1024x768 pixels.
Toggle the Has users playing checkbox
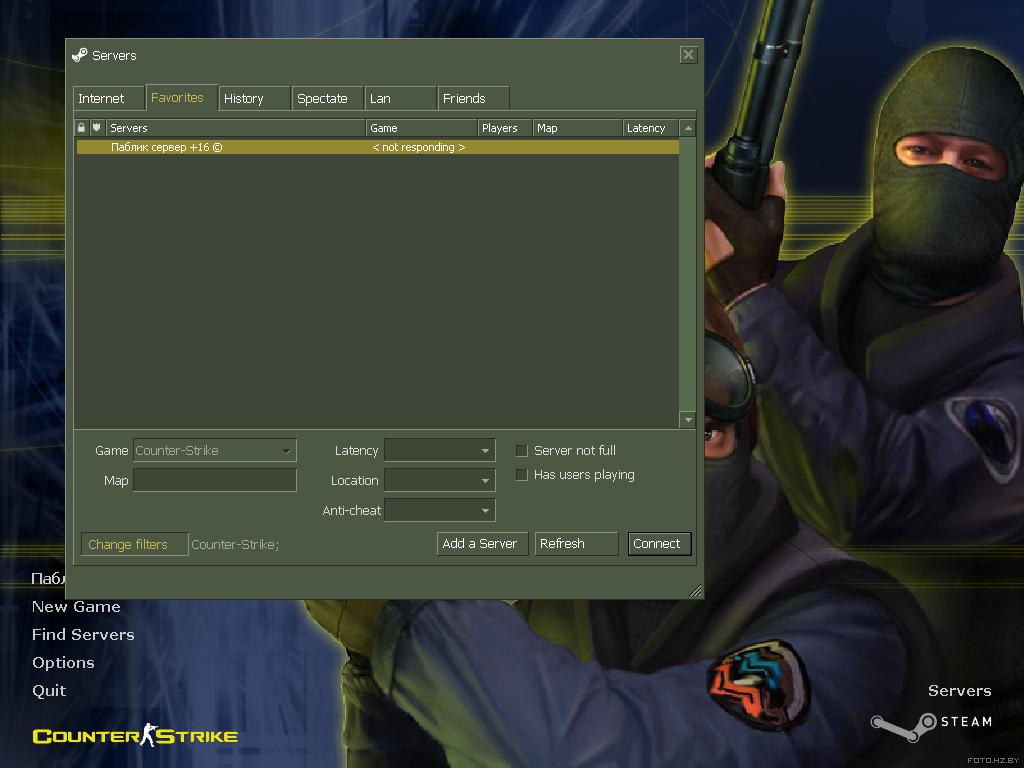pos(522,475)
